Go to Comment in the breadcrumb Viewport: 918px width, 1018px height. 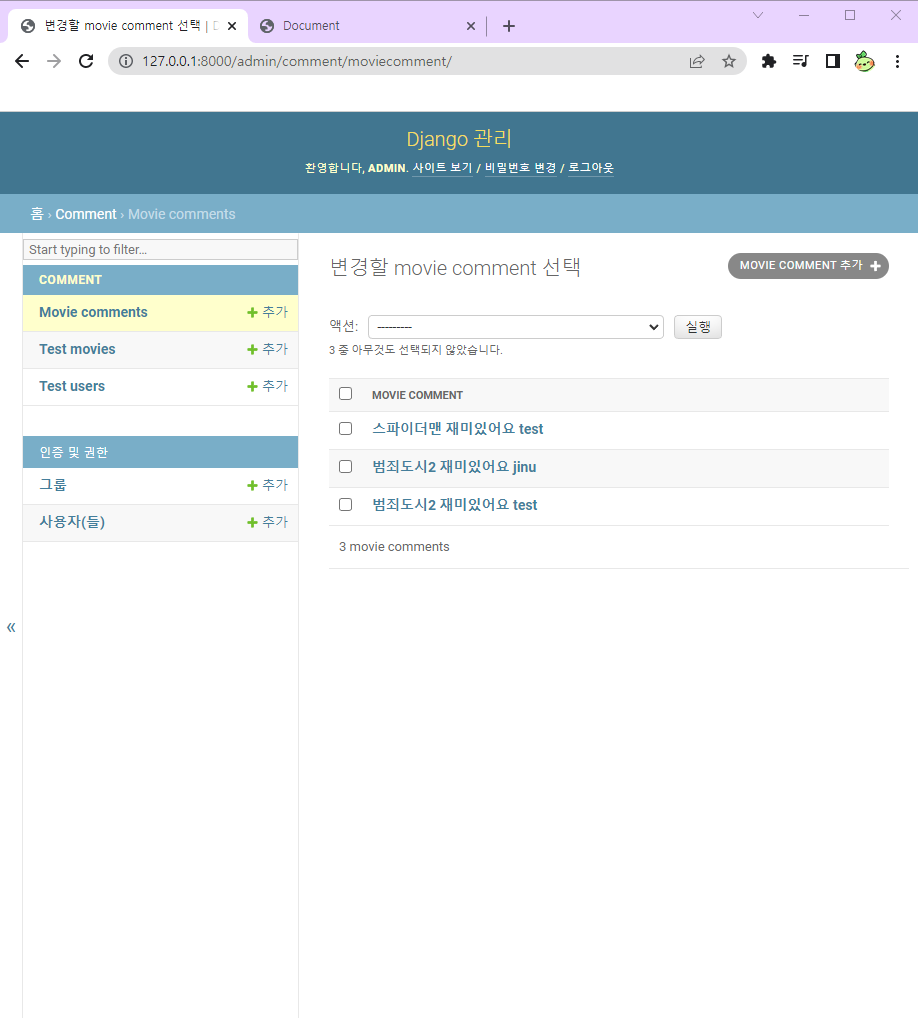tap(86, 214)
